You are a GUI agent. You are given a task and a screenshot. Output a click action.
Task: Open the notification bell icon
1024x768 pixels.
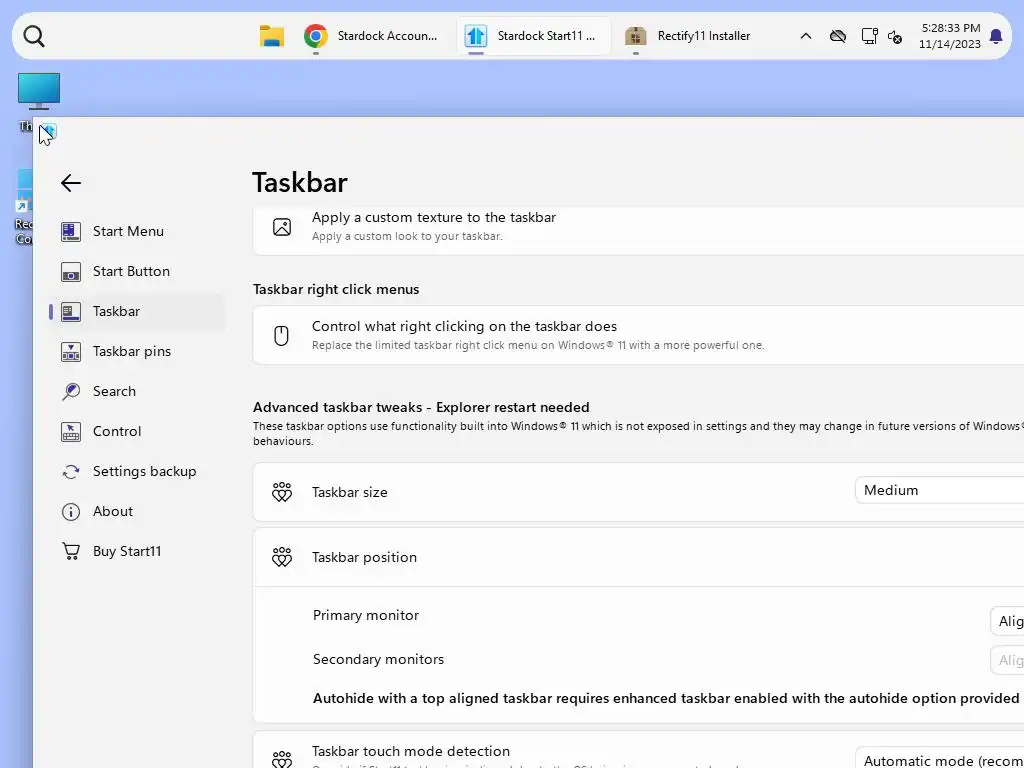click(x=996, y=36)
